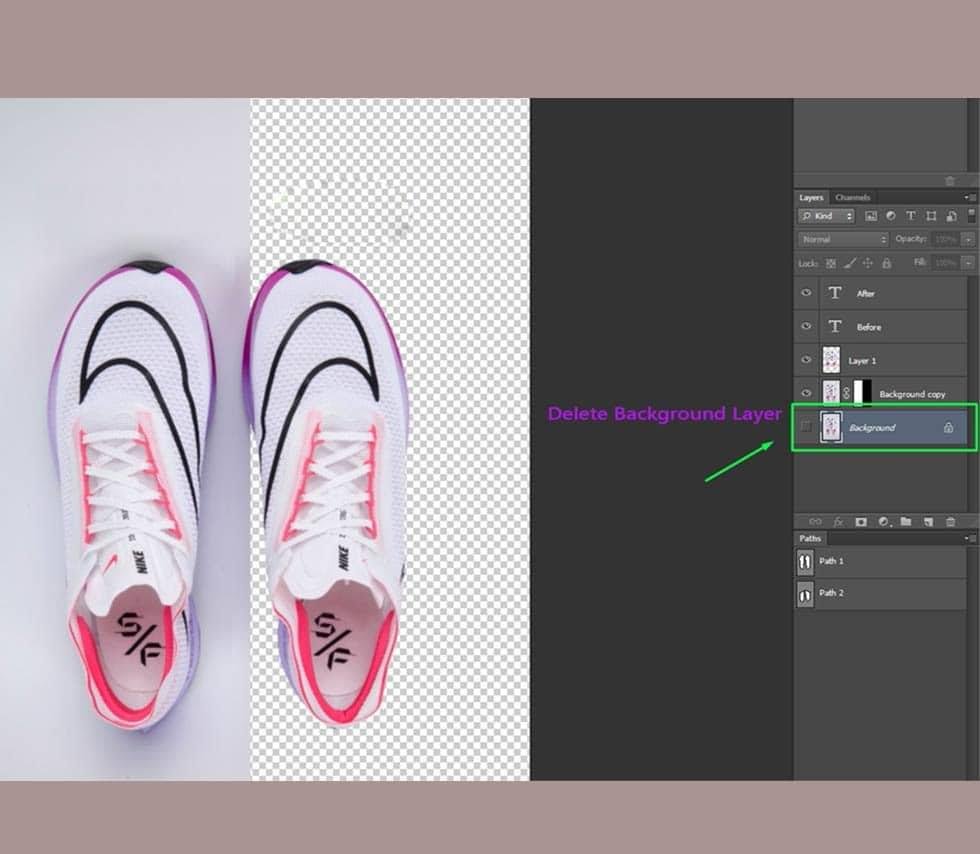980x854 pixels.
Task: Click the Opacity value field
Action: pos(946,239)
